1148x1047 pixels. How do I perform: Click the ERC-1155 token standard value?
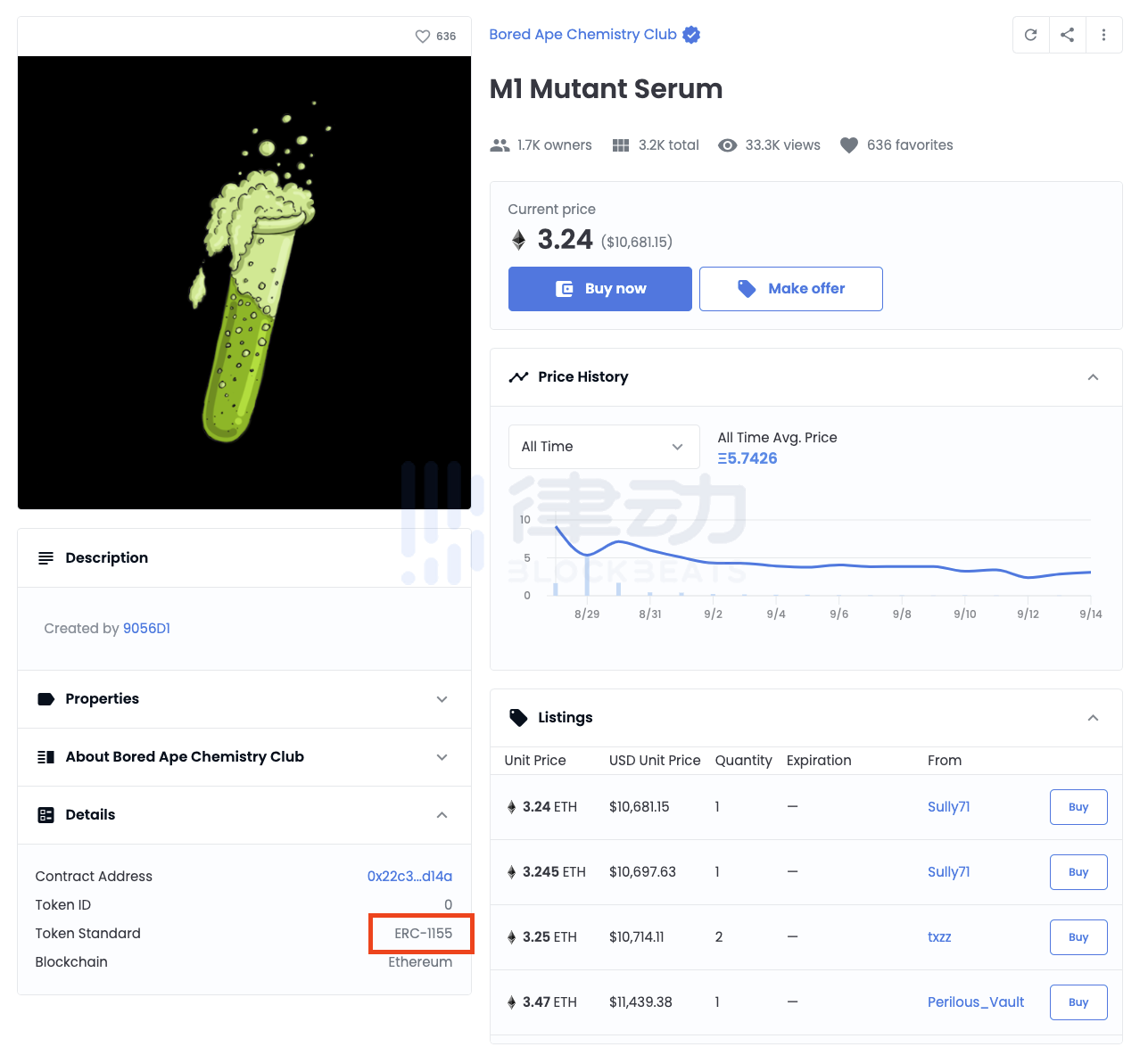coord(424,934)
